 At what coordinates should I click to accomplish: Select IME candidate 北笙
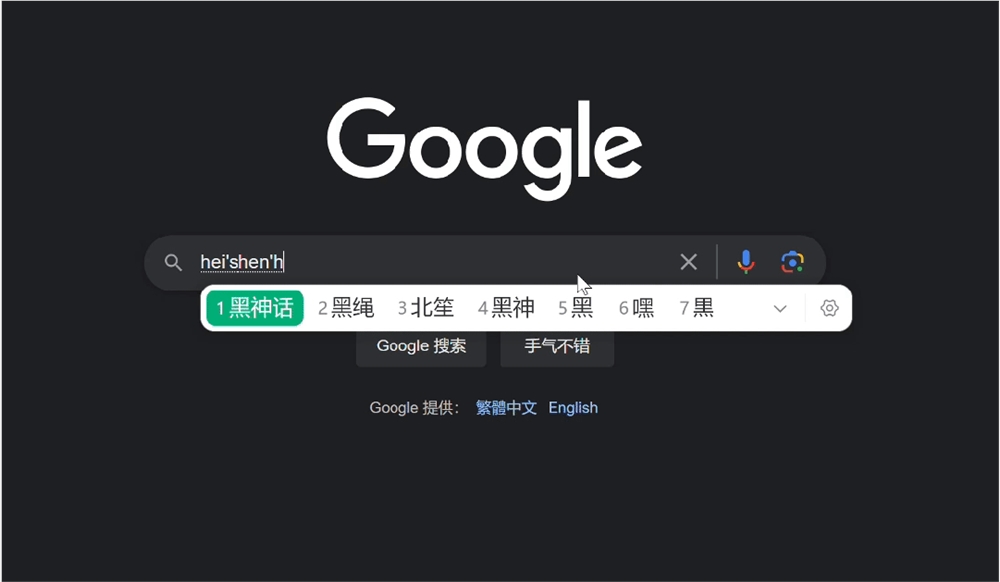tap(427, 308)
